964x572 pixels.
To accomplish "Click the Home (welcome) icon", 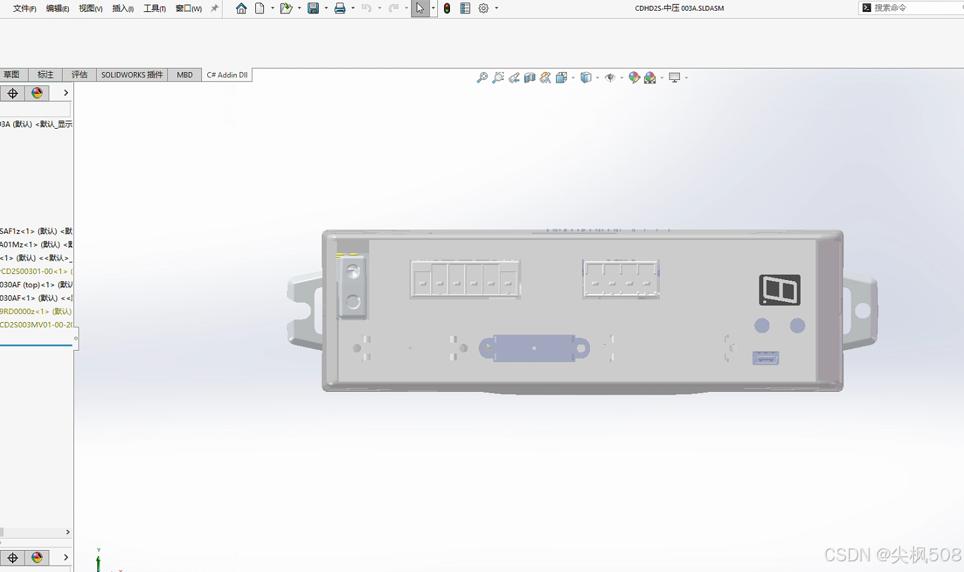I will [241, 8].
